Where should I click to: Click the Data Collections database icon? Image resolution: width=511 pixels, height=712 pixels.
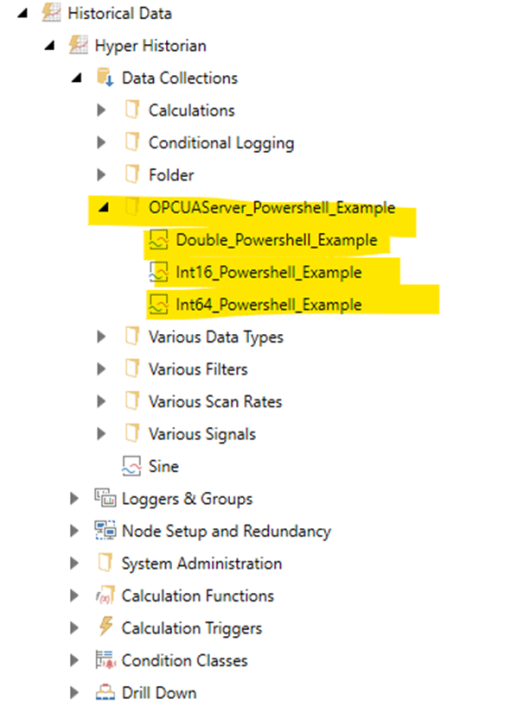click(105, 78)
